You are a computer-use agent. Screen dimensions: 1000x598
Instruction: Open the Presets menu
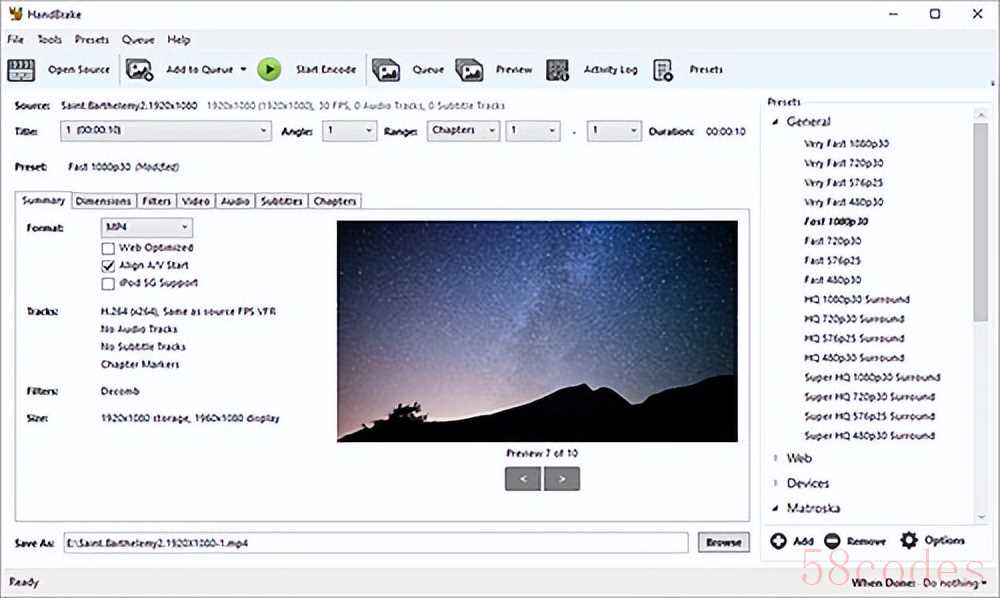(x=92, y=40)
